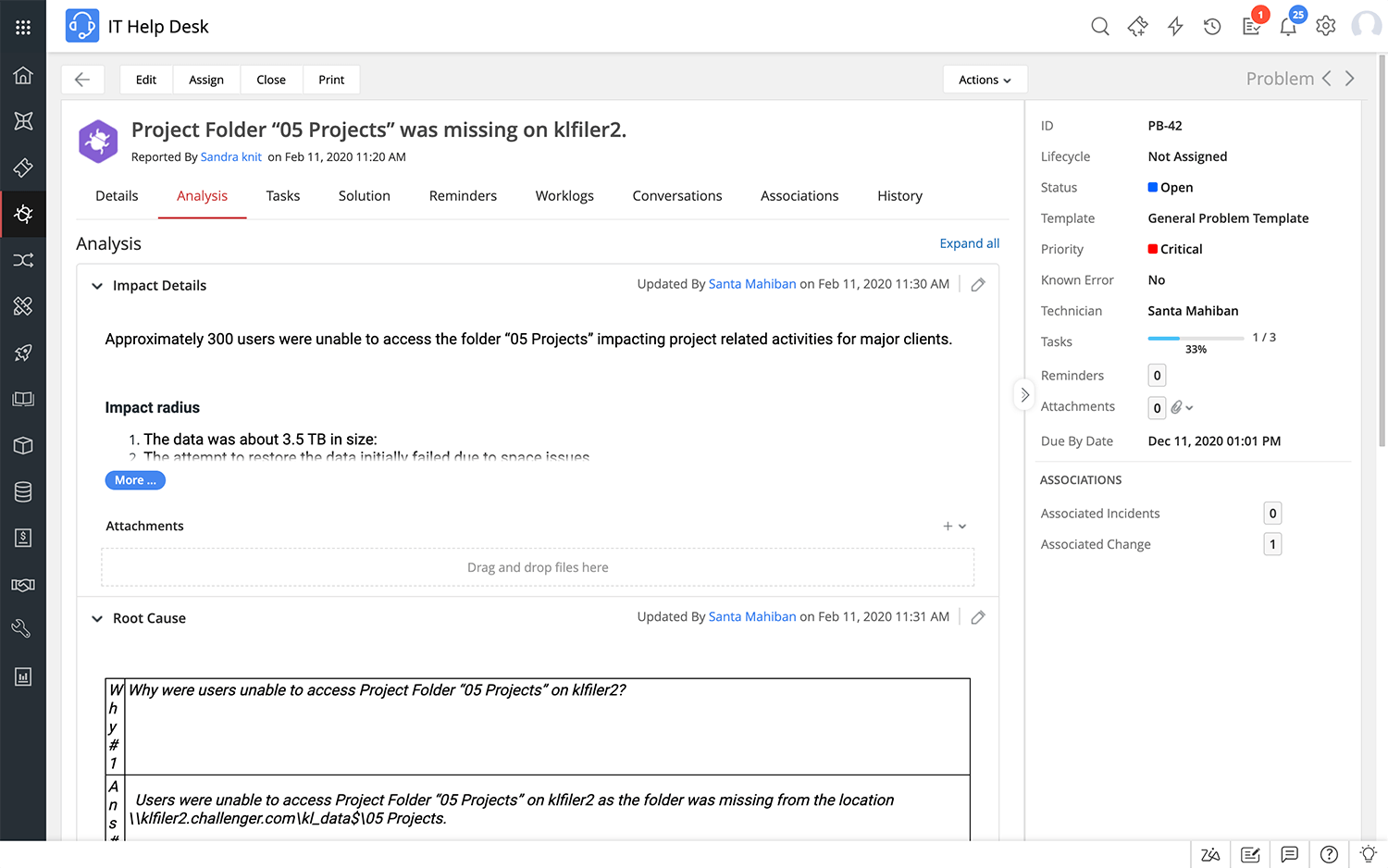Open the add attachment plus dropdown

954,526
